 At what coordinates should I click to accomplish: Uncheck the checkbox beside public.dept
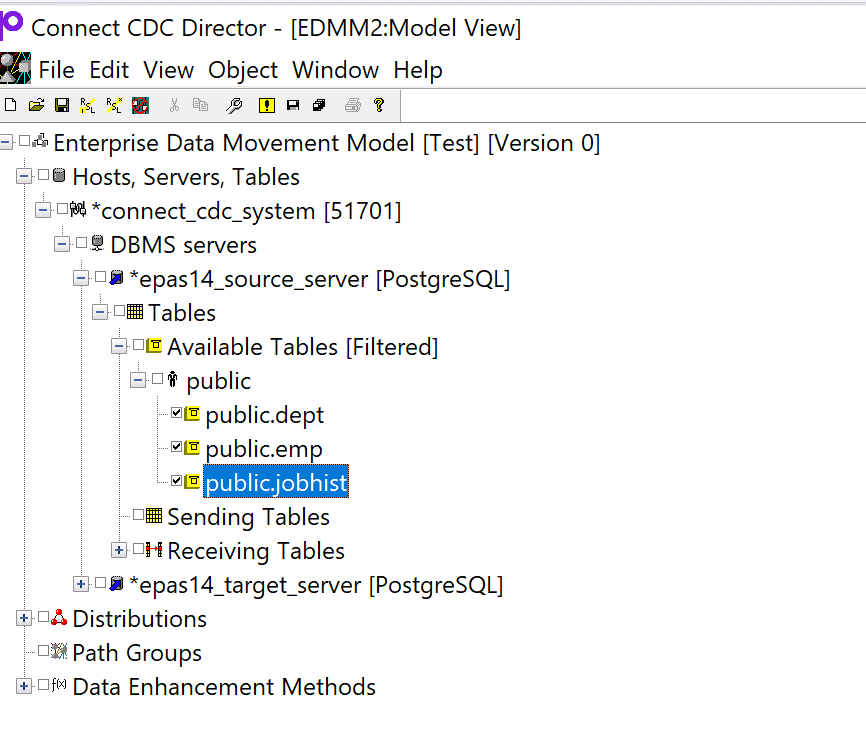tap(178, 413)
